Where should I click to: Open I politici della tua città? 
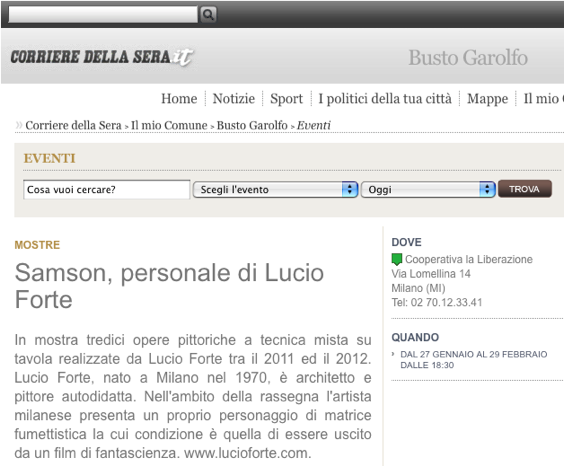(x=385, y=99)
